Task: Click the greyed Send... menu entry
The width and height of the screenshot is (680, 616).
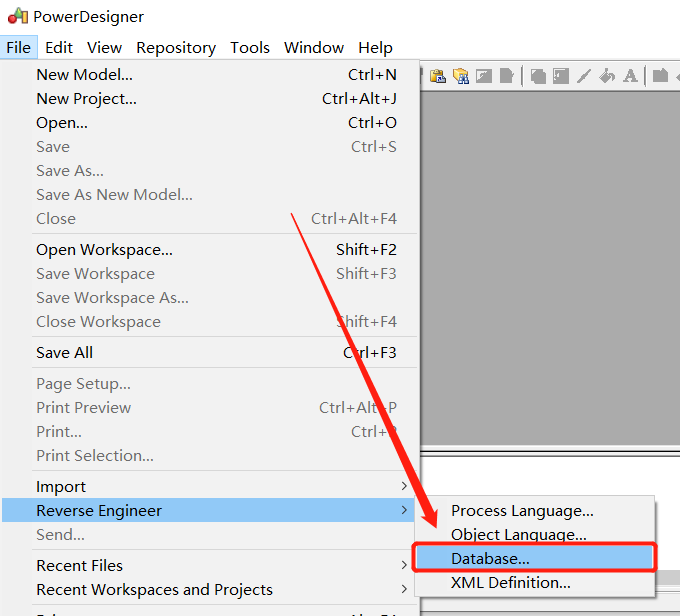Action: [210, 534]
